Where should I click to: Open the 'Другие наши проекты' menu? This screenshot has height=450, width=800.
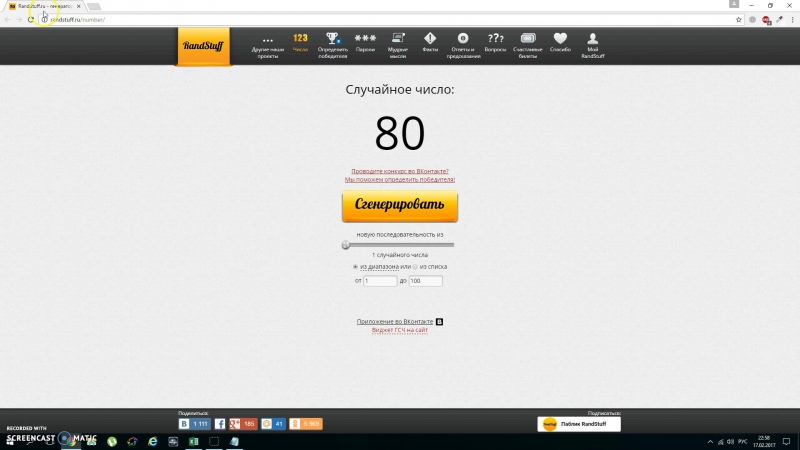[267, 45]
